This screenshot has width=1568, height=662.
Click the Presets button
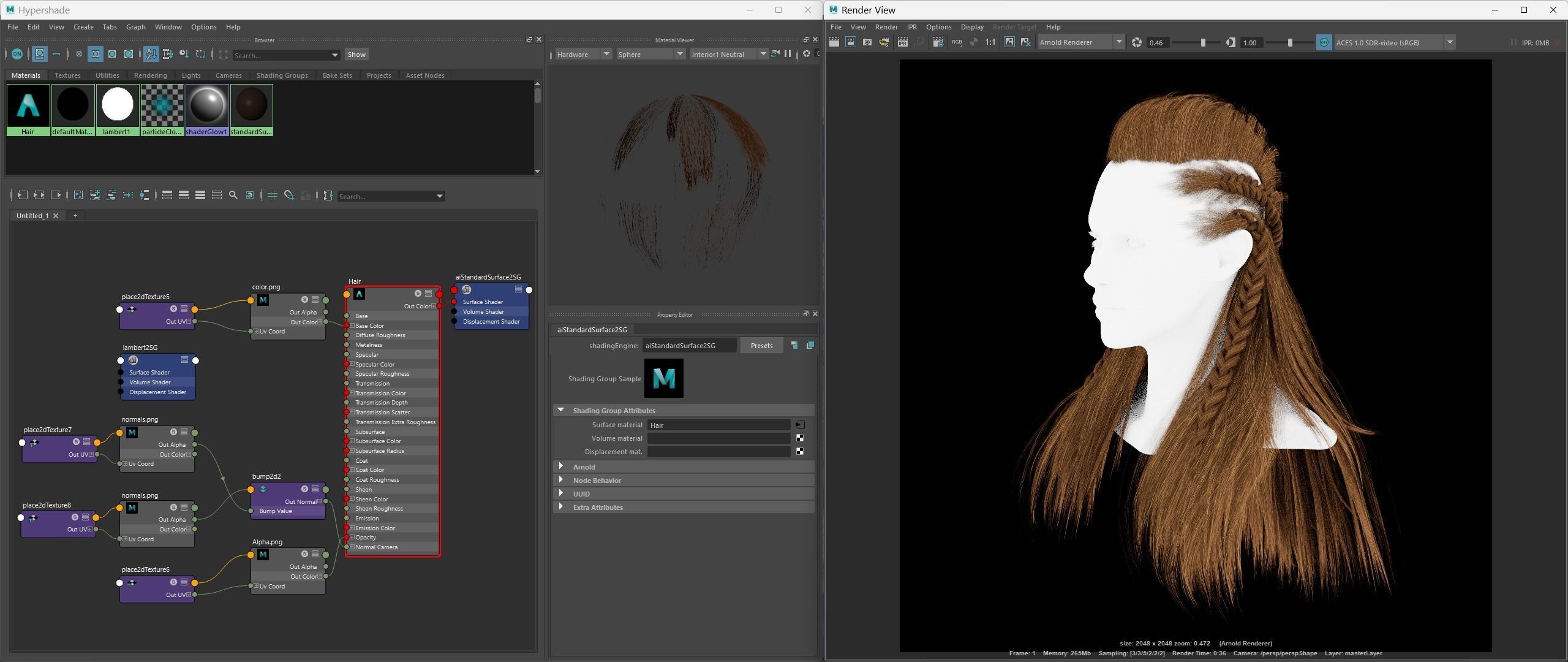click(x=761, y=346)
